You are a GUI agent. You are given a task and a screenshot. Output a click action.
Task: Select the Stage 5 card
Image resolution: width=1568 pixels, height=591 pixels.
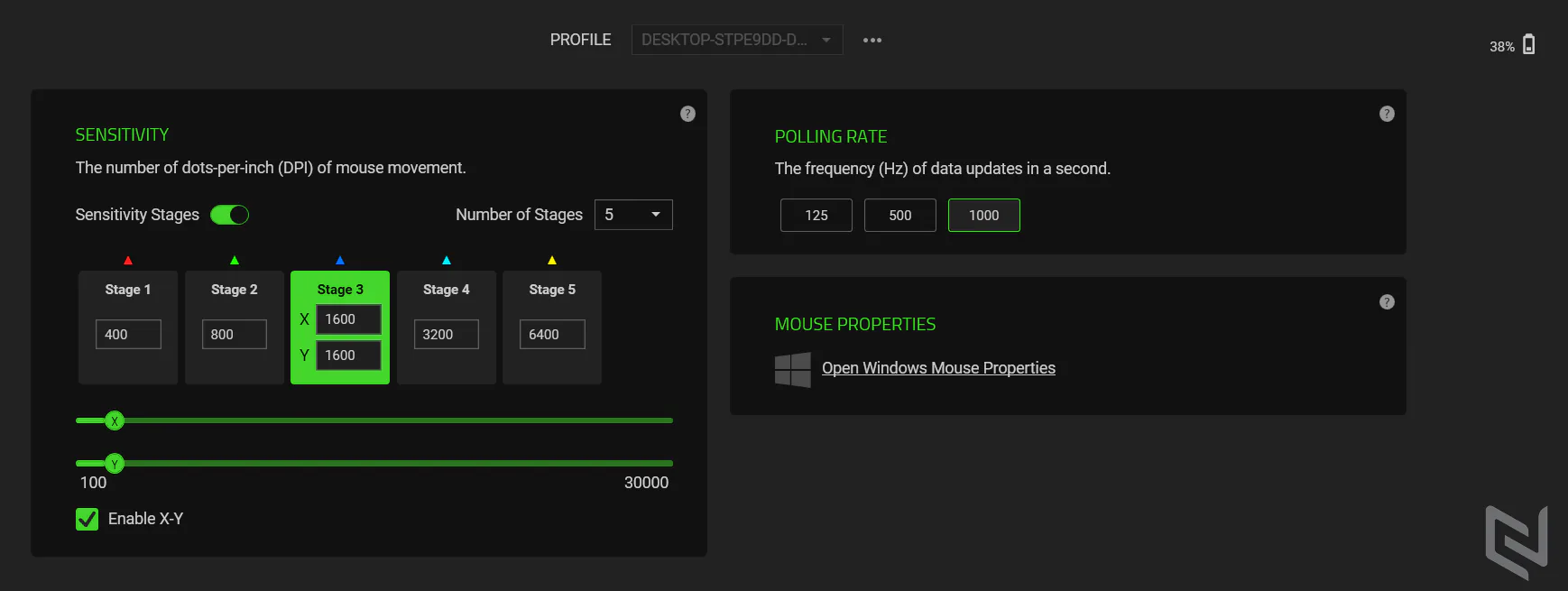pyautogui.click(x=552, y=328)
